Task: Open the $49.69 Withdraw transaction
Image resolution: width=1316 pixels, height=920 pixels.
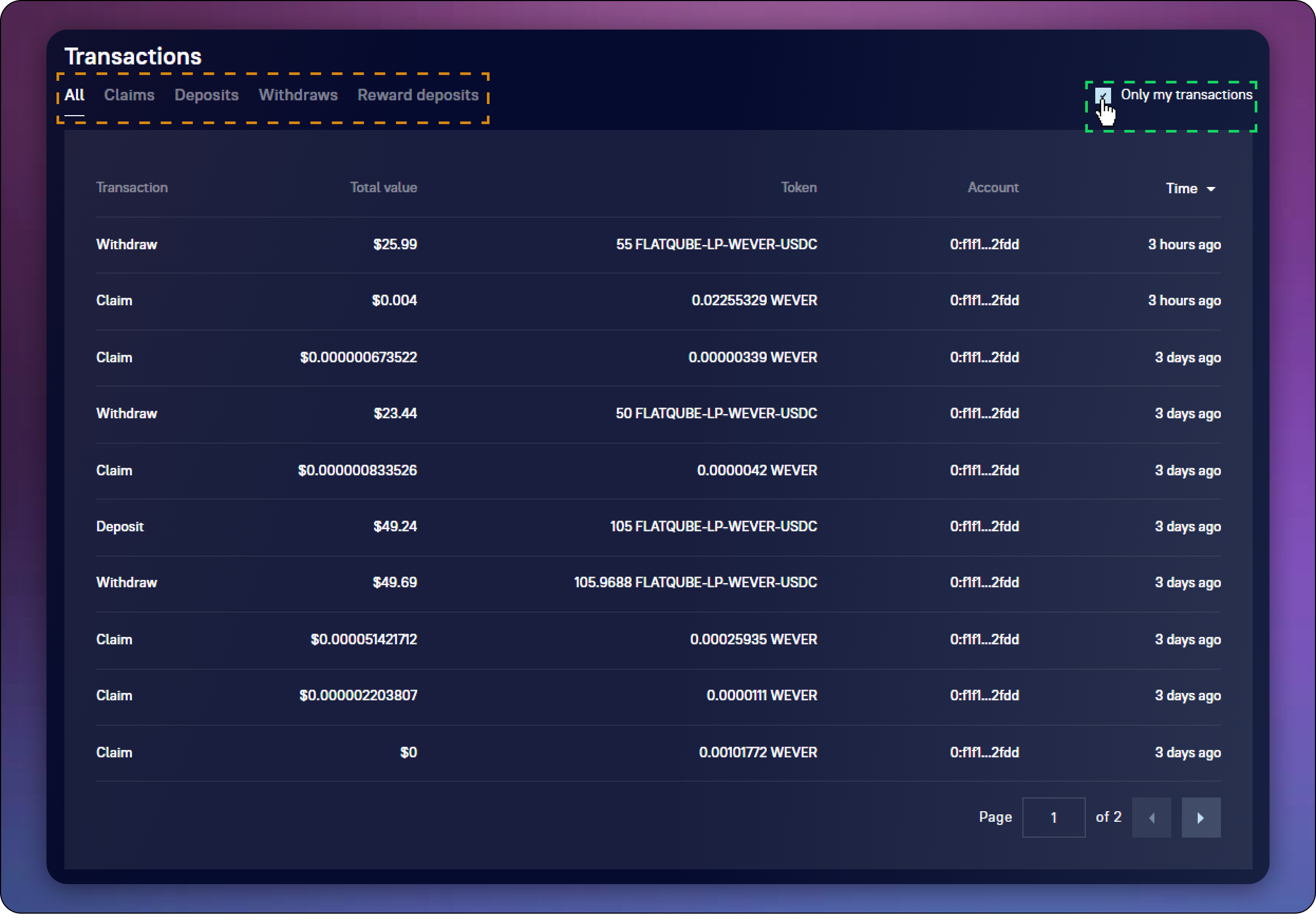Action: 127,583
